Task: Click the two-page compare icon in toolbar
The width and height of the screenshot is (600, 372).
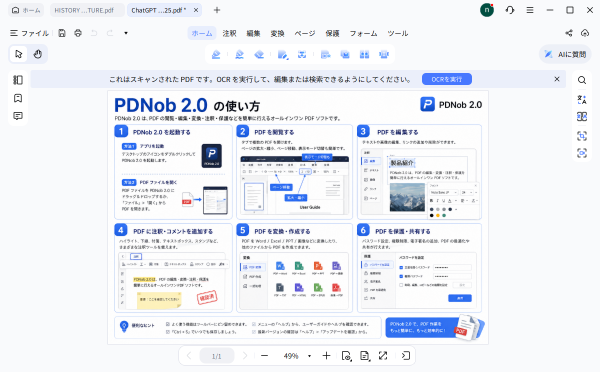Action: point(364,55)
